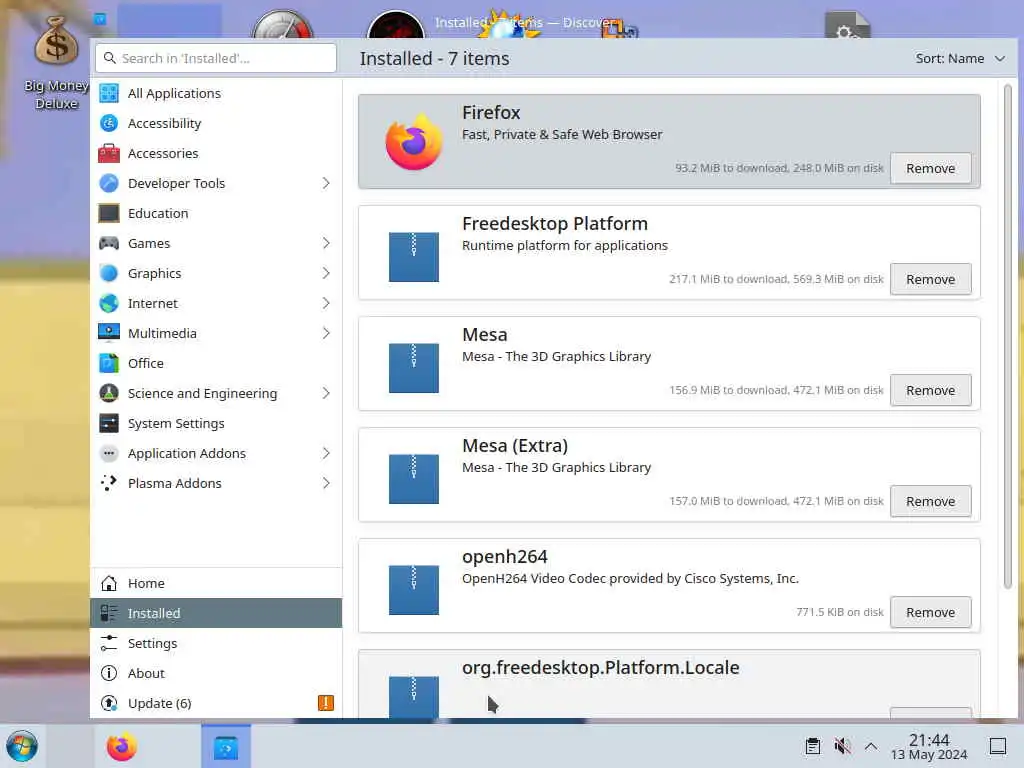This screenshot has width=1024, height=768.
Task: Open the Mesa package details
Action: point(669,364)
